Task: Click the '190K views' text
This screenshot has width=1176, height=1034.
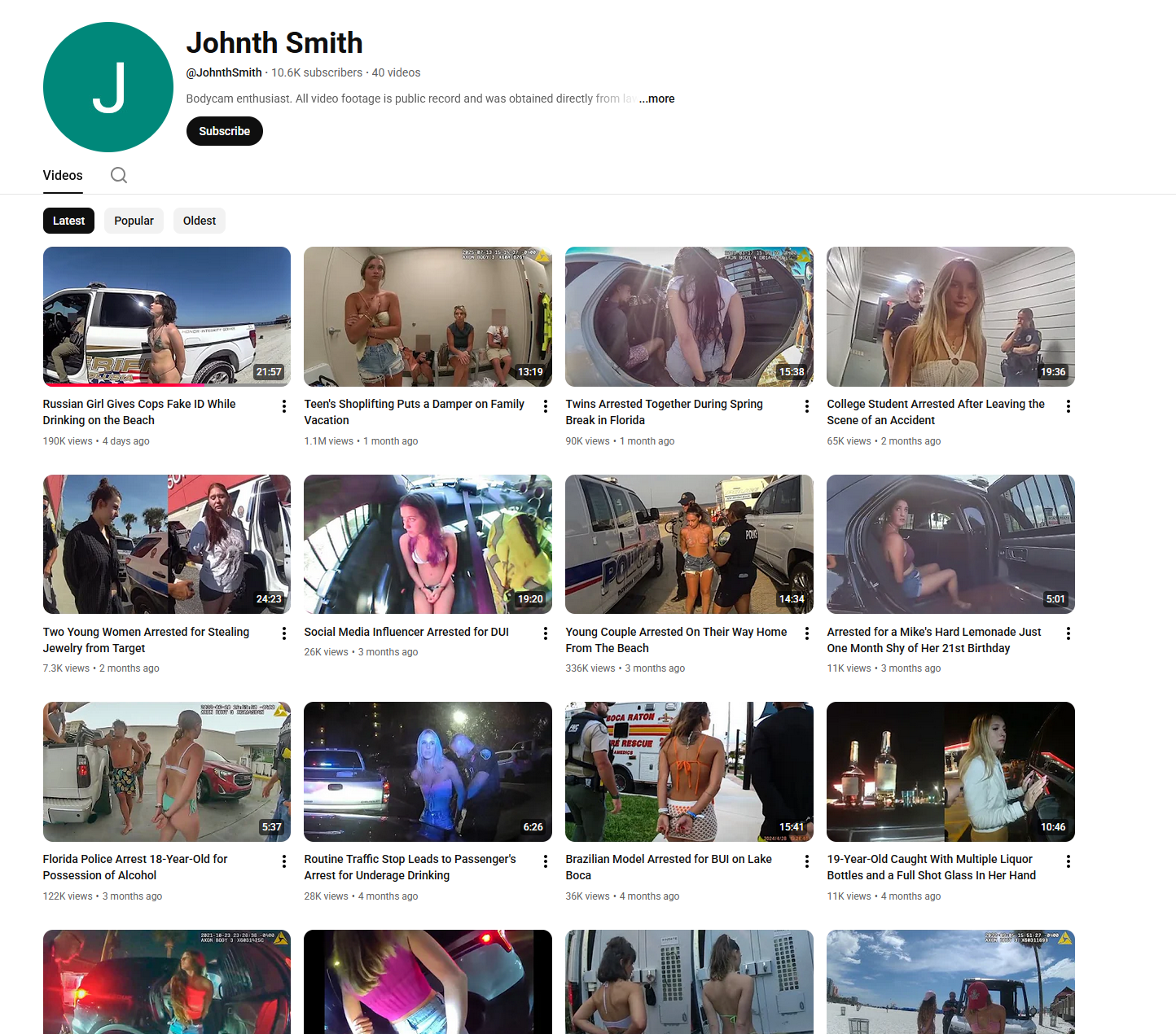Action: click(x=68, y=441)
